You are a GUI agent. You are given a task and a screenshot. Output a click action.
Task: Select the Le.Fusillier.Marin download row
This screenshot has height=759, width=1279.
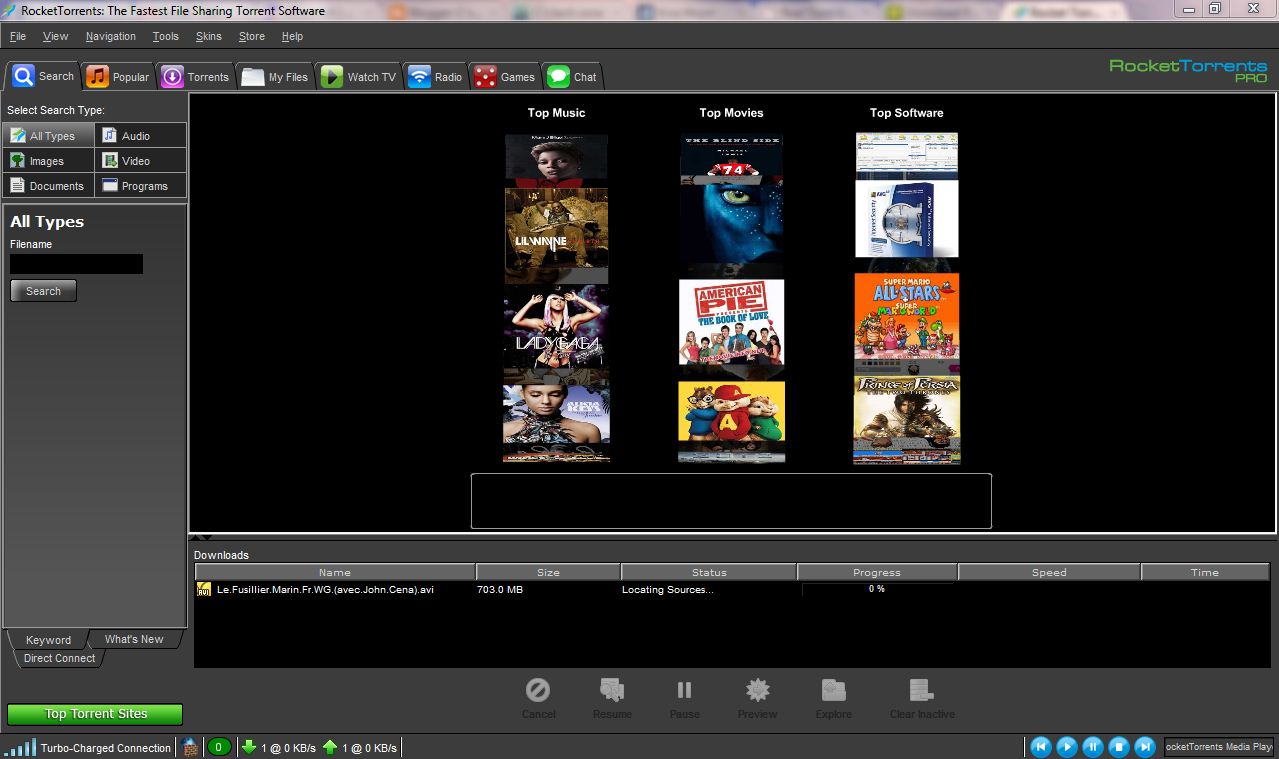click(x=732, y=590)
